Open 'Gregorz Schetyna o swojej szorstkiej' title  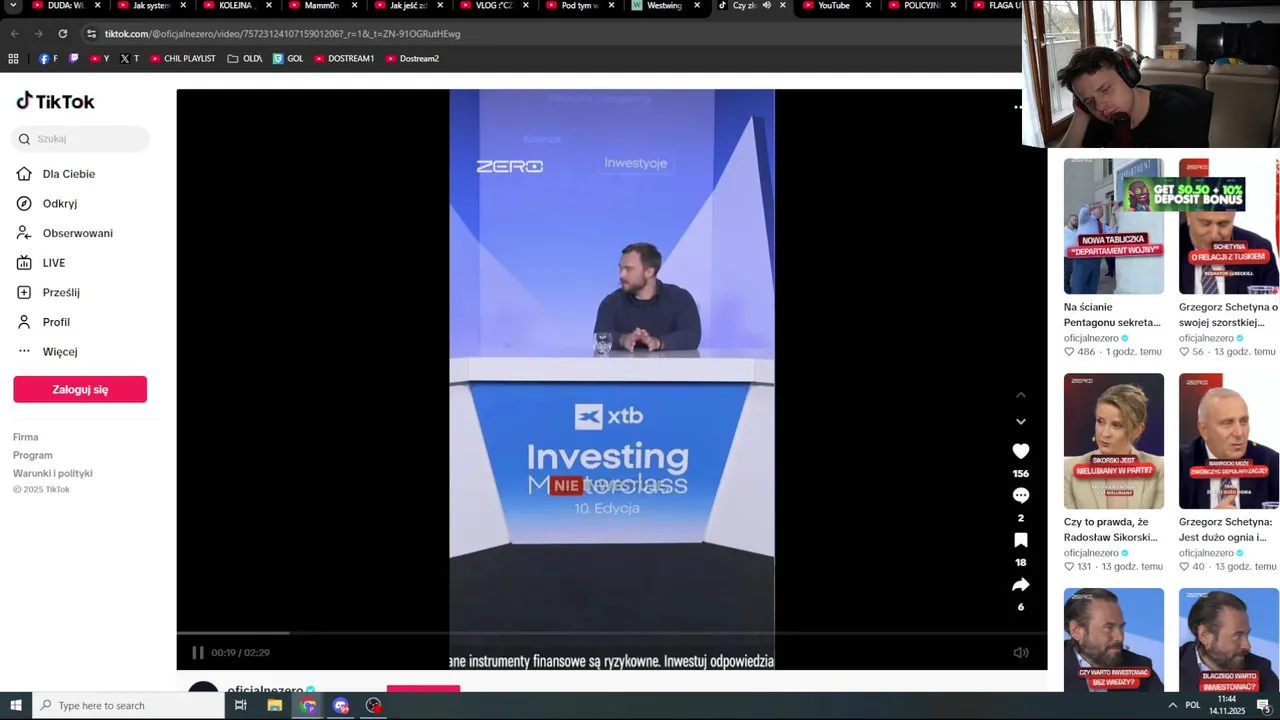point(1228,314)
